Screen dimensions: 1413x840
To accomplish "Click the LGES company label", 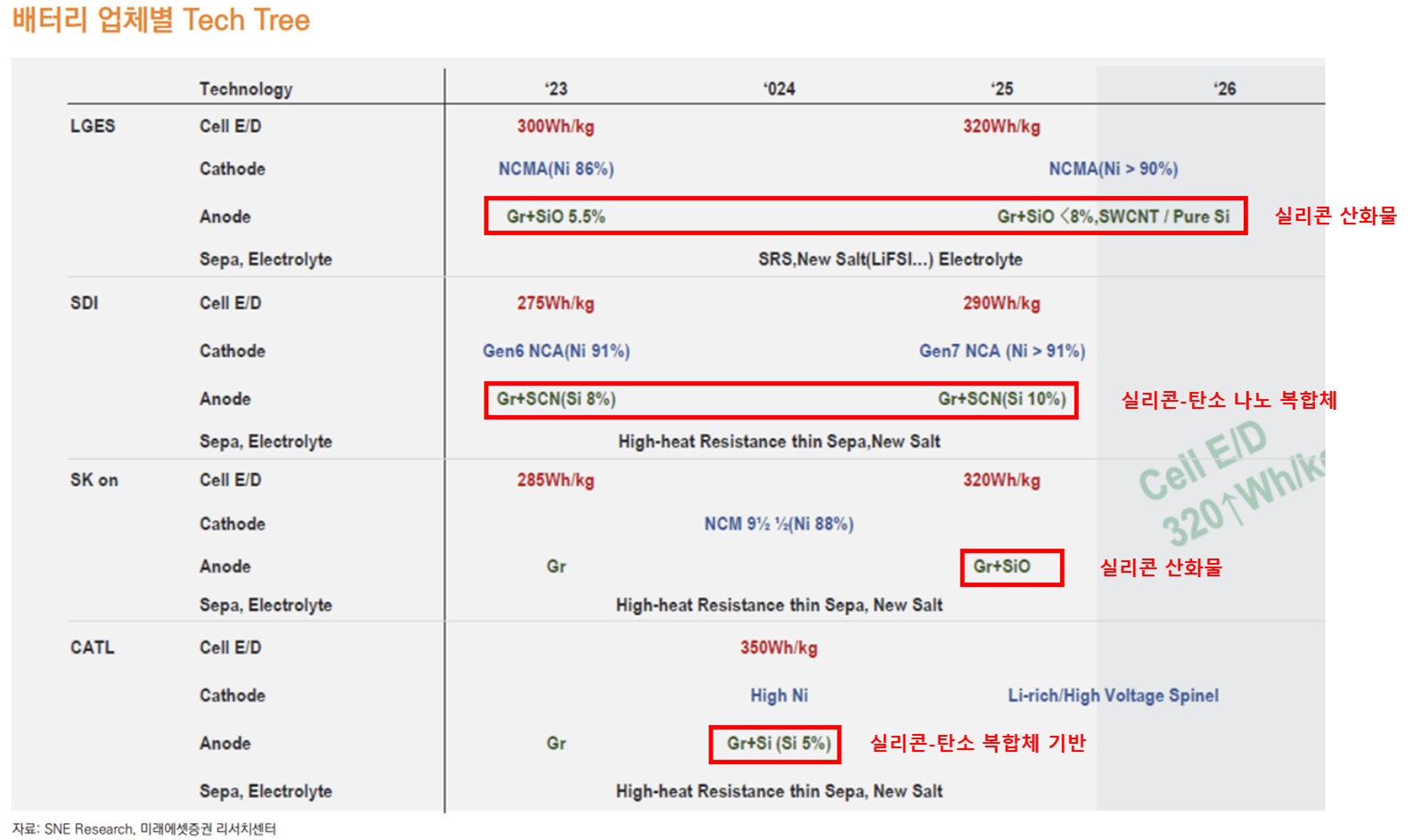I will pyautogui.click(x=93, y=126).
